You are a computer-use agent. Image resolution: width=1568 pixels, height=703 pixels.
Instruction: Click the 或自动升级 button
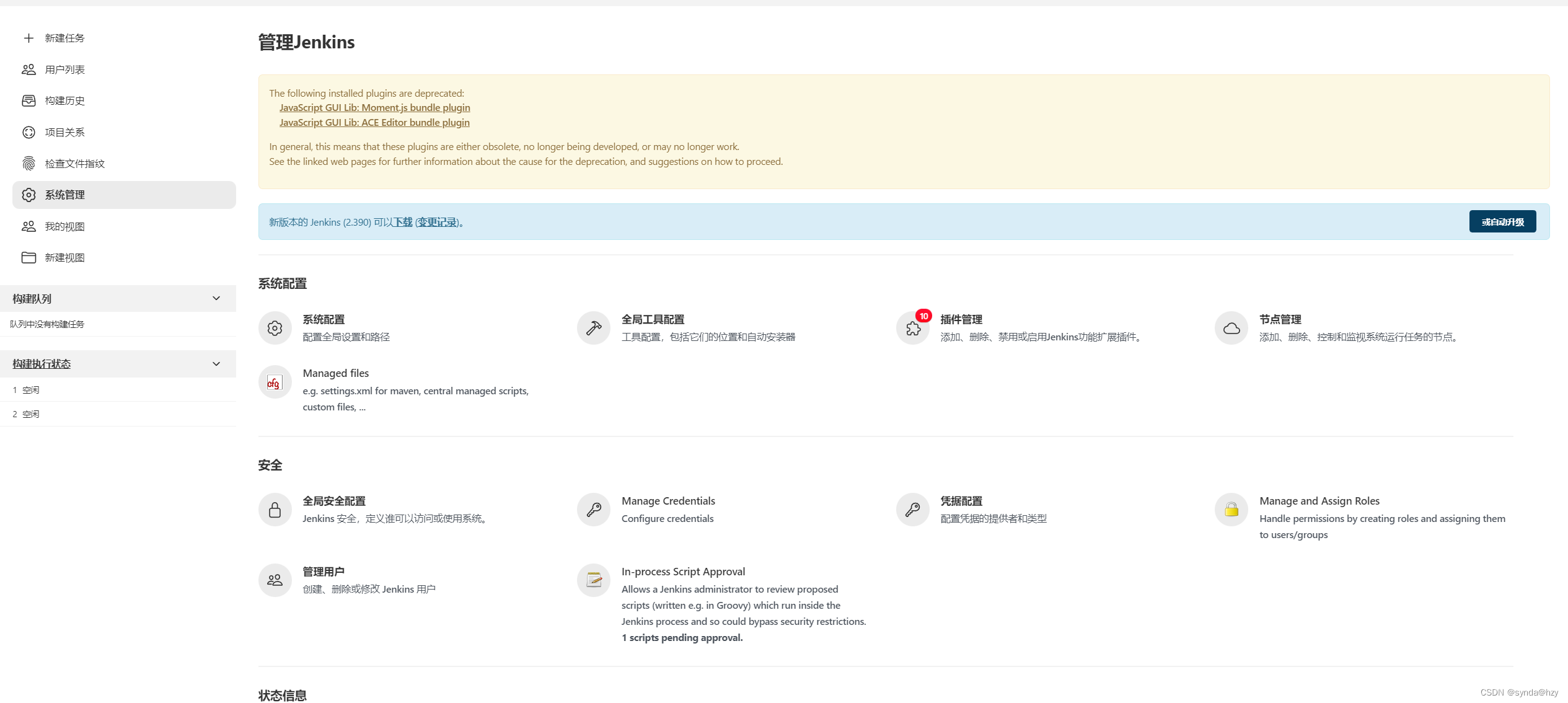[1502, 222]
